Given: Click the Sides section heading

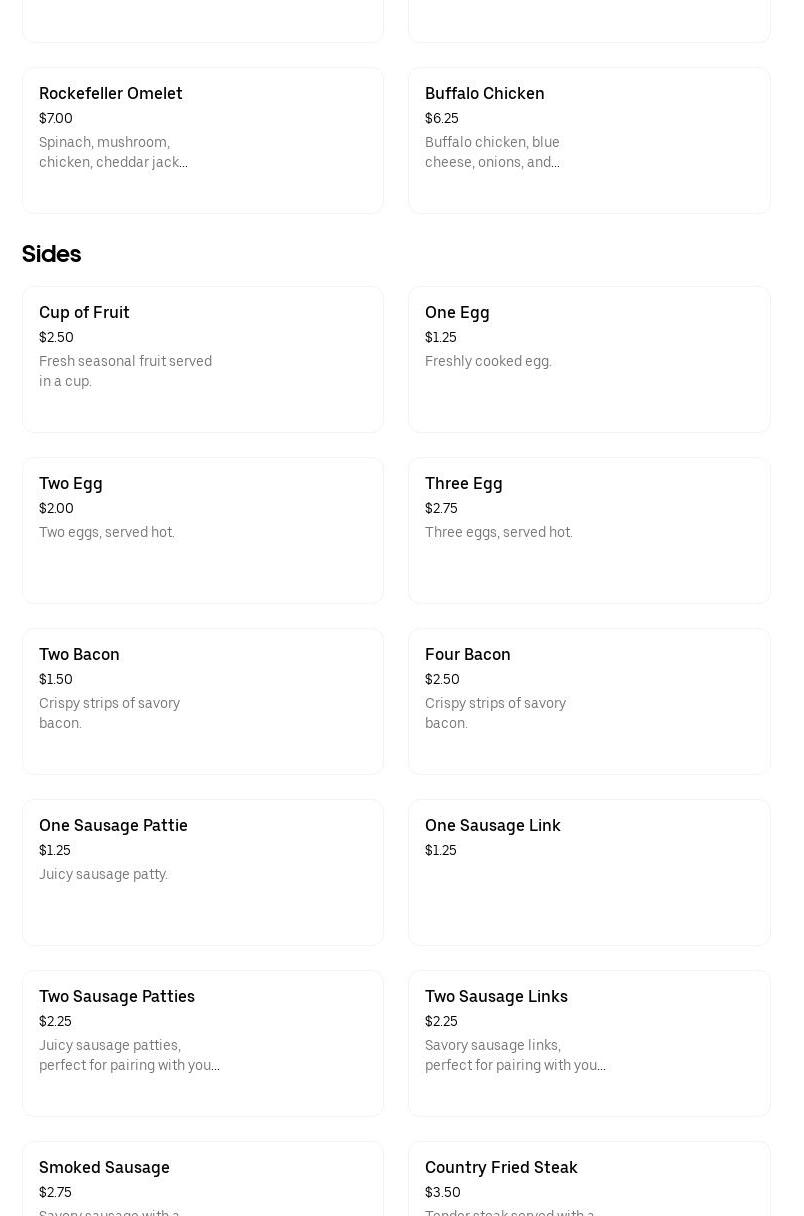Looking at the screenshot, I should (x=52, y=254).
